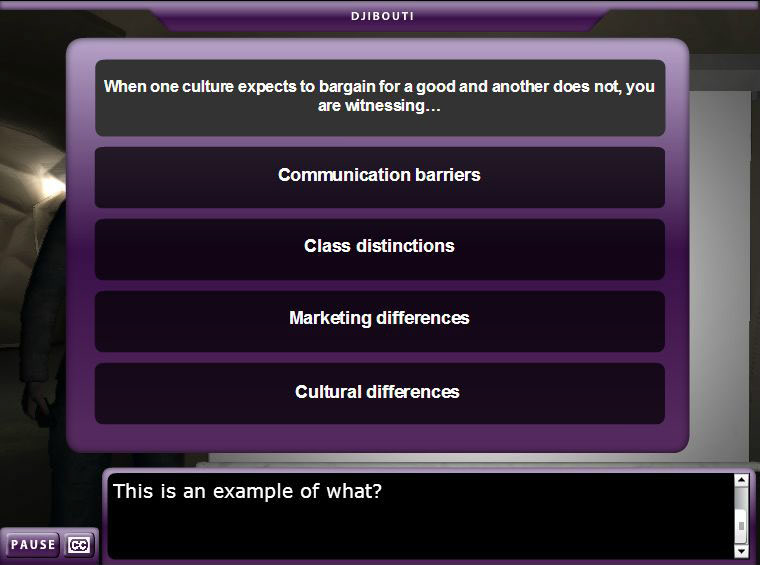Click the purple quiz panel border below the answers
Viewport: 760px width, 565px height.
pyautogui.click(x=378, y=438)
